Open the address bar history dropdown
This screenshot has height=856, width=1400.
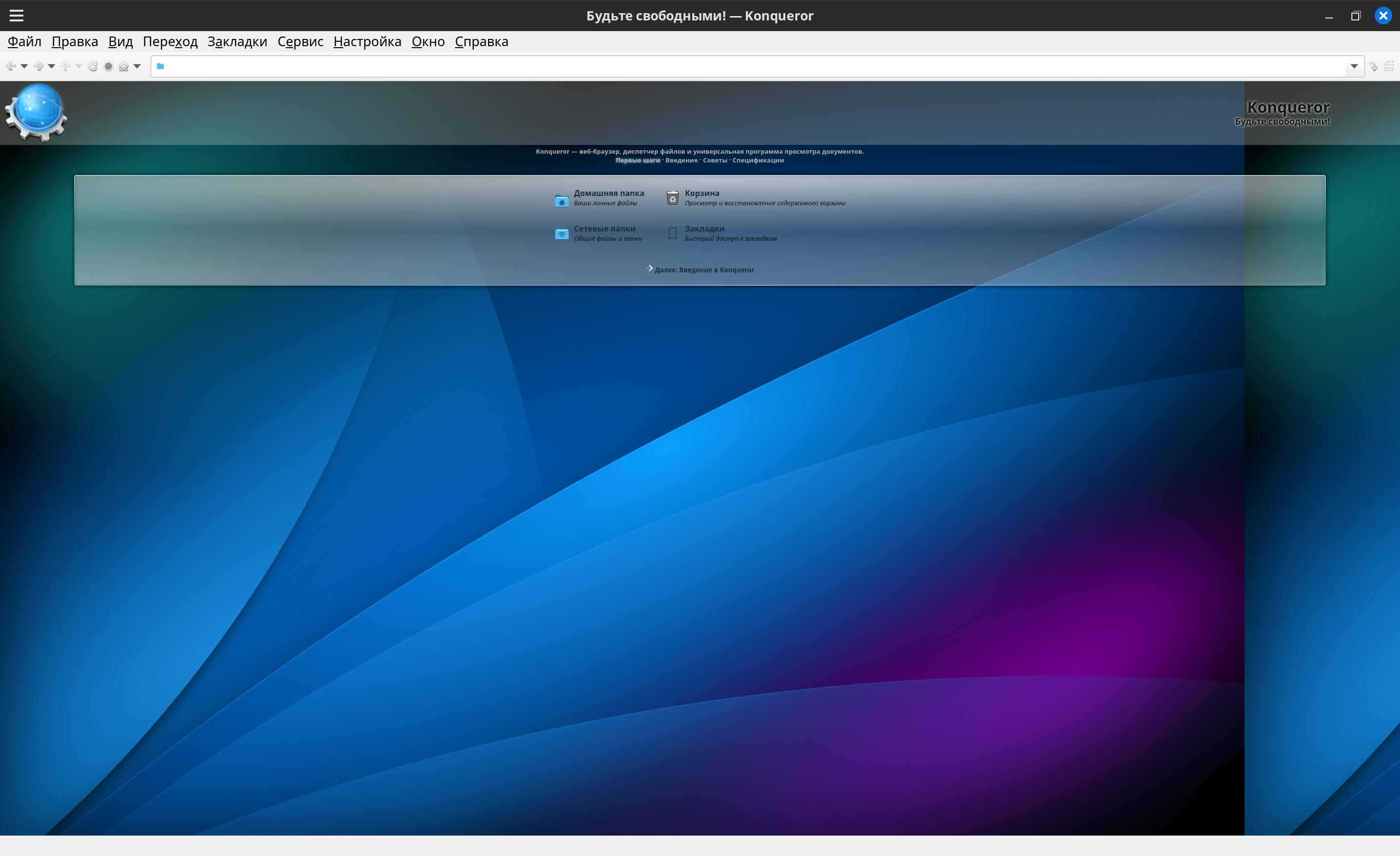click(x=1354, y=67)
